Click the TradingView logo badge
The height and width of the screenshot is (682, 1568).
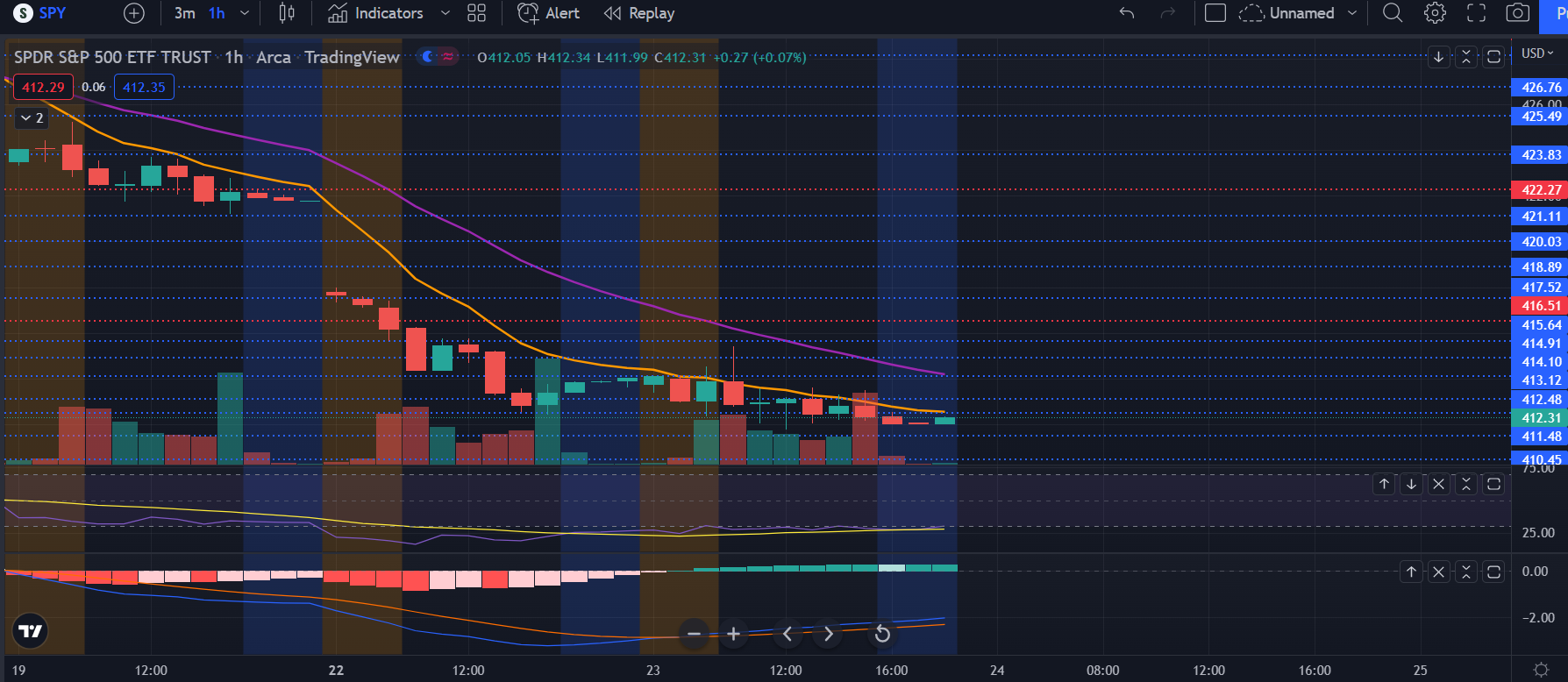coord(31,630)
